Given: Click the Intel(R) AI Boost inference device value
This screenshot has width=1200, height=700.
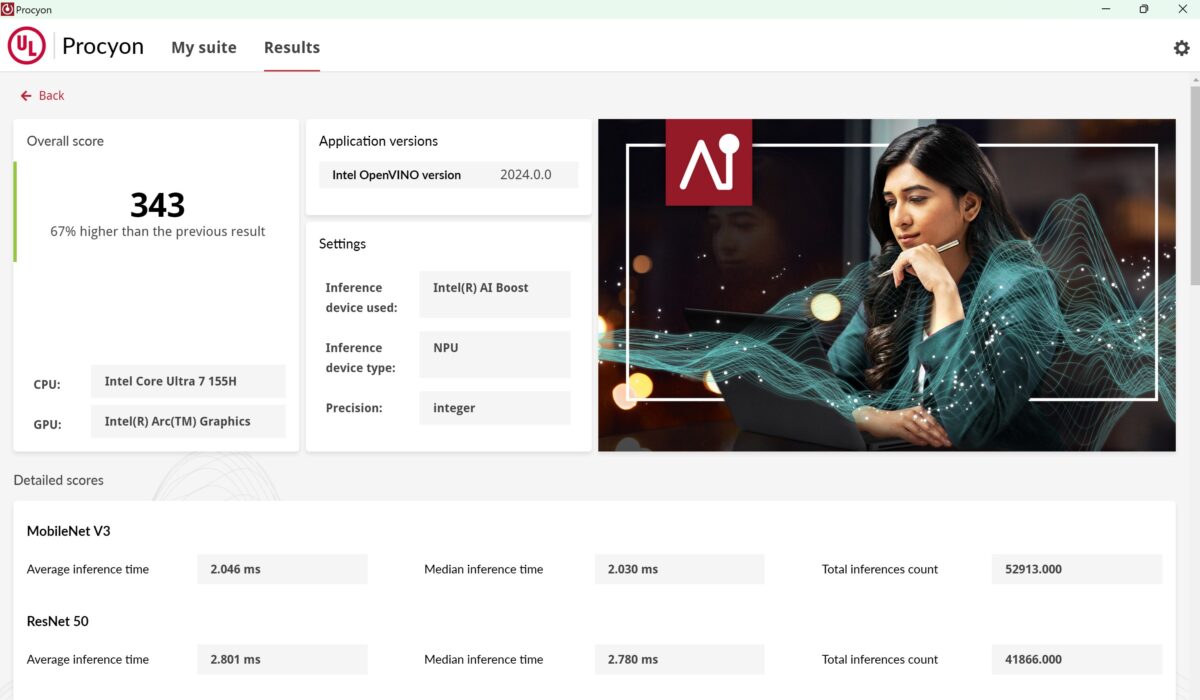Looking at the screenshot, I should (x=495, y=294).
